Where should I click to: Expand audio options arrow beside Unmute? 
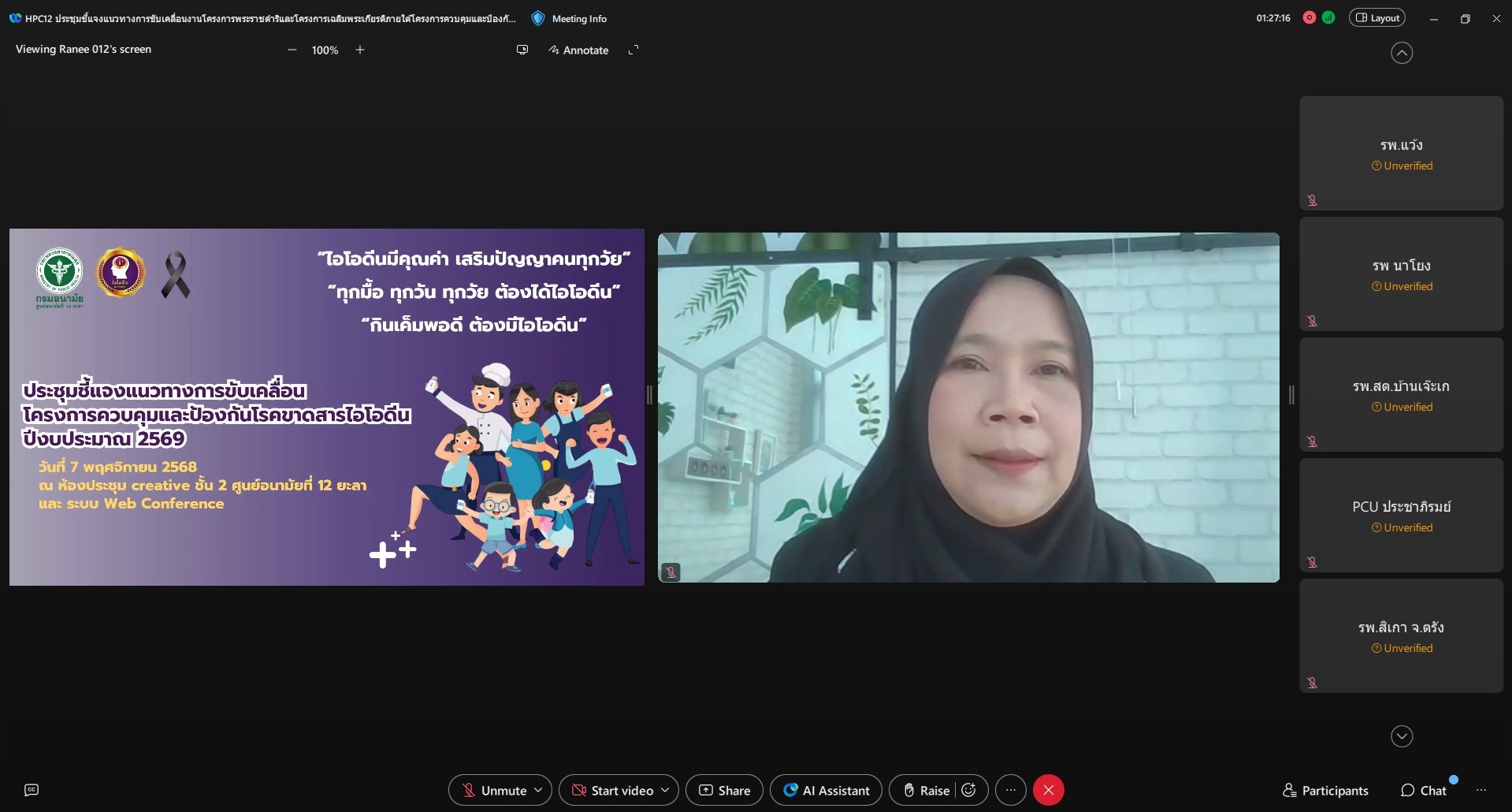(539, 790)
